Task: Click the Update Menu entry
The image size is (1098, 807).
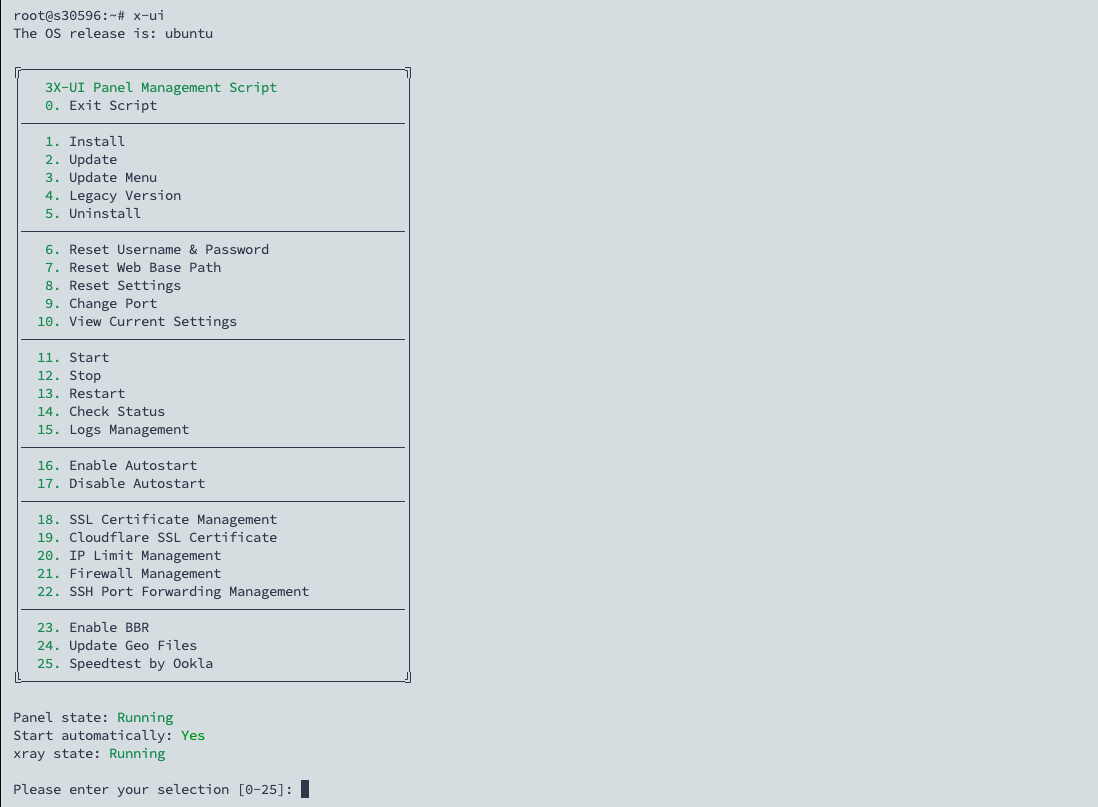Action: click(x=112, y=178)
